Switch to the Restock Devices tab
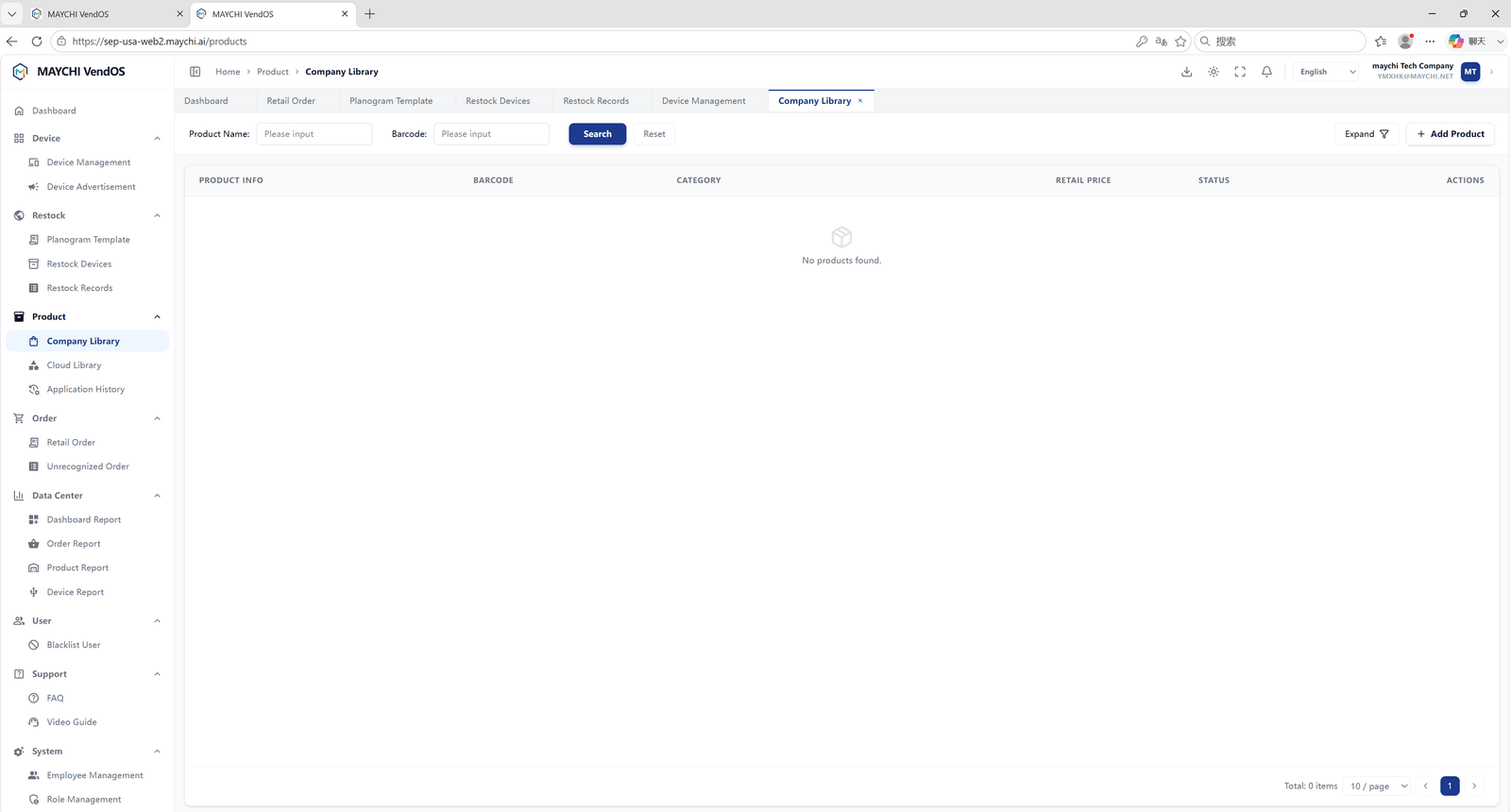 point(498,101)
